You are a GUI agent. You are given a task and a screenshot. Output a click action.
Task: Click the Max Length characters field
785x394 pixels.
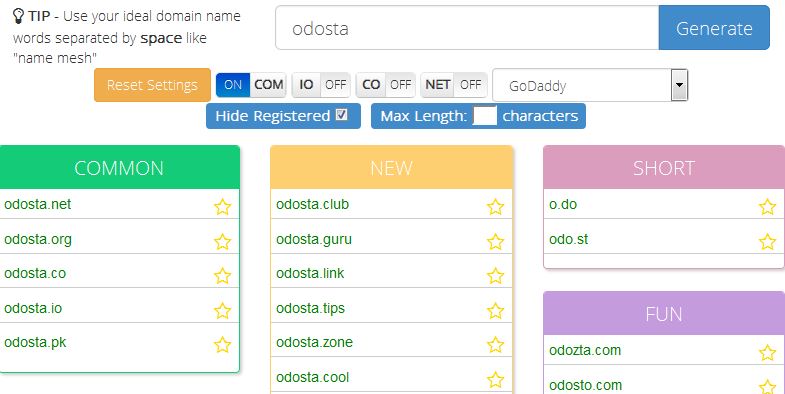(x=485, y=116)
